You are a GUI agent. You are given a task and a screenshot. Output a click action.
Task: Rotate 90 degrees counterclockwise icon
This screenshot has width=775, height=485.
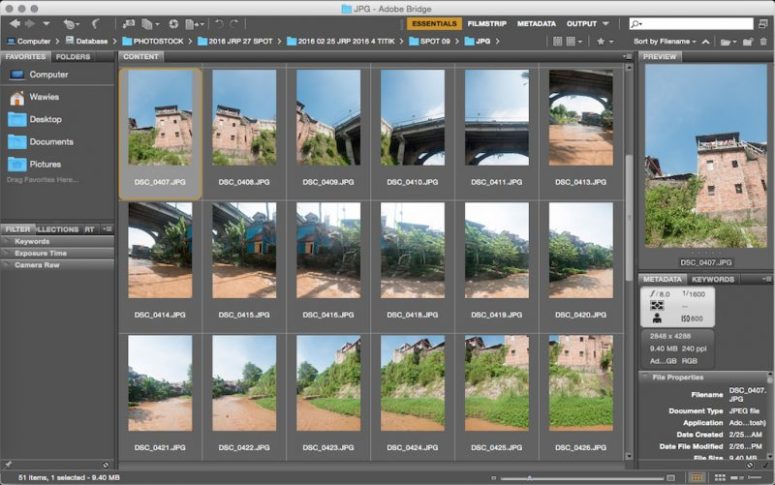(x=219, y=23)
